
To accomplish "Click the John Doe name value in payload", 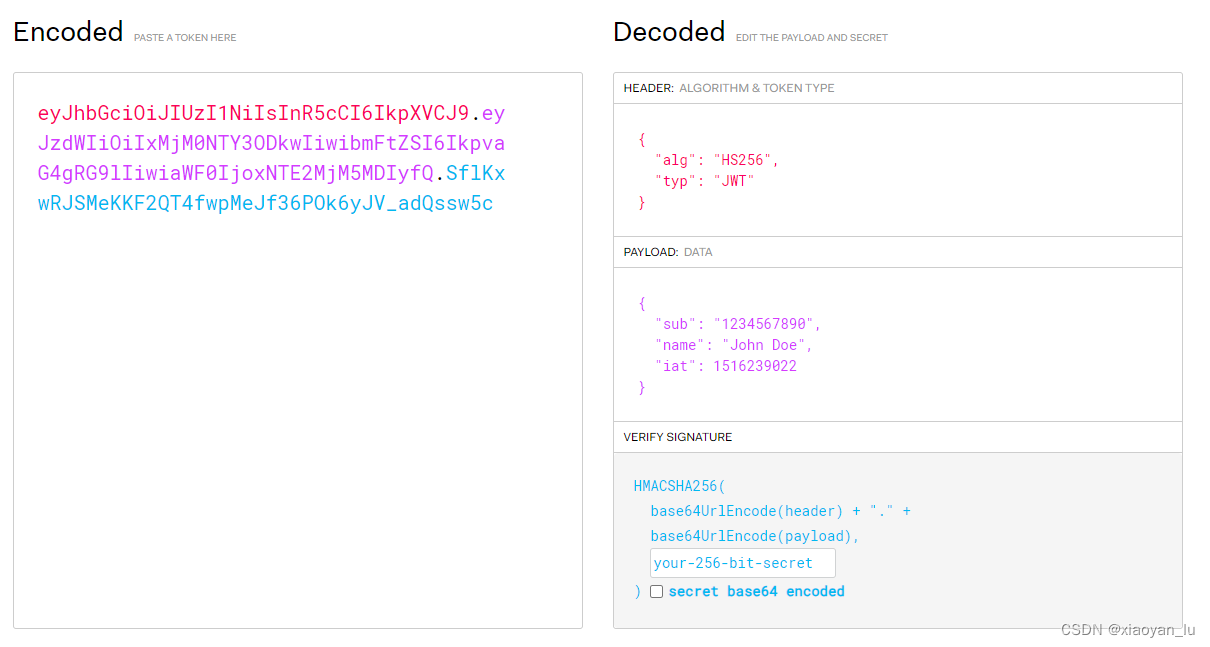I will 763,344.
